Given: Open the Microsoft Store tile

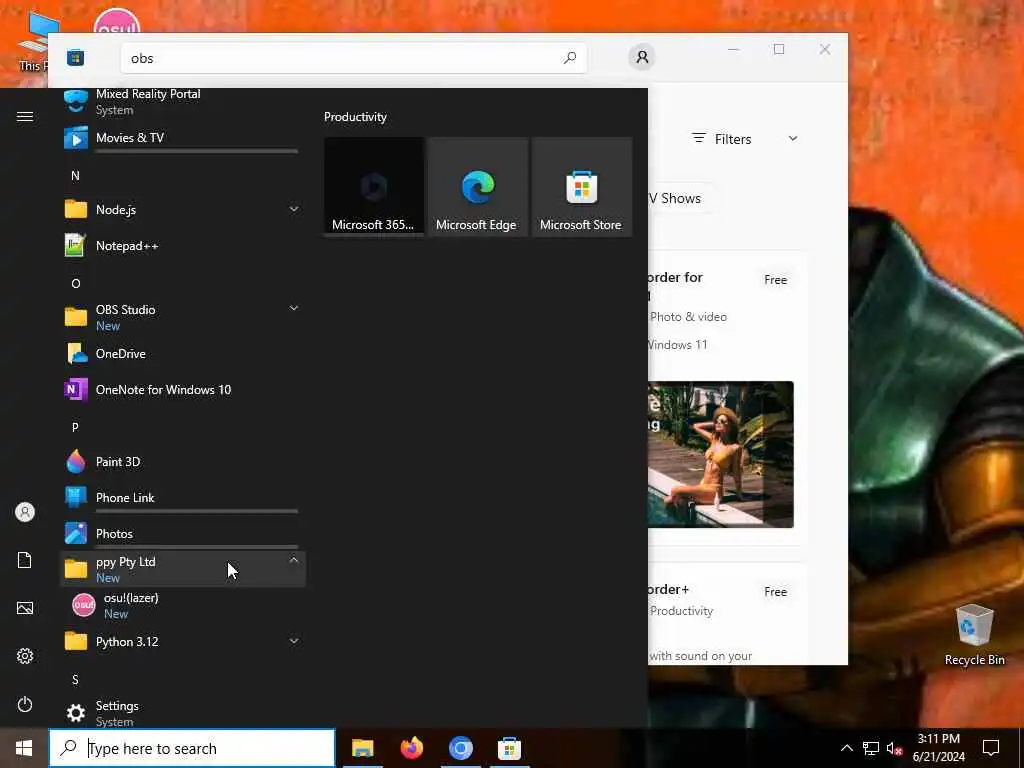Looking at the screenshot, I should pos(581,187).
